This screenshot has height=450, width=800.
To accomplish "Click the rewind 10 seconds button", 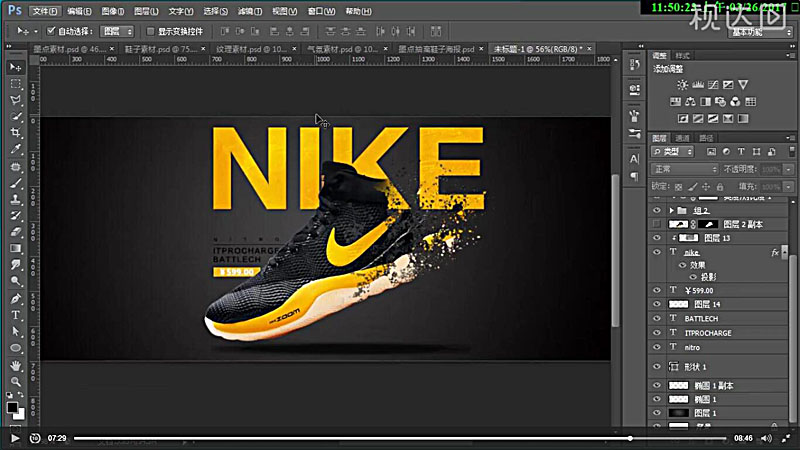I will [34, 438].
